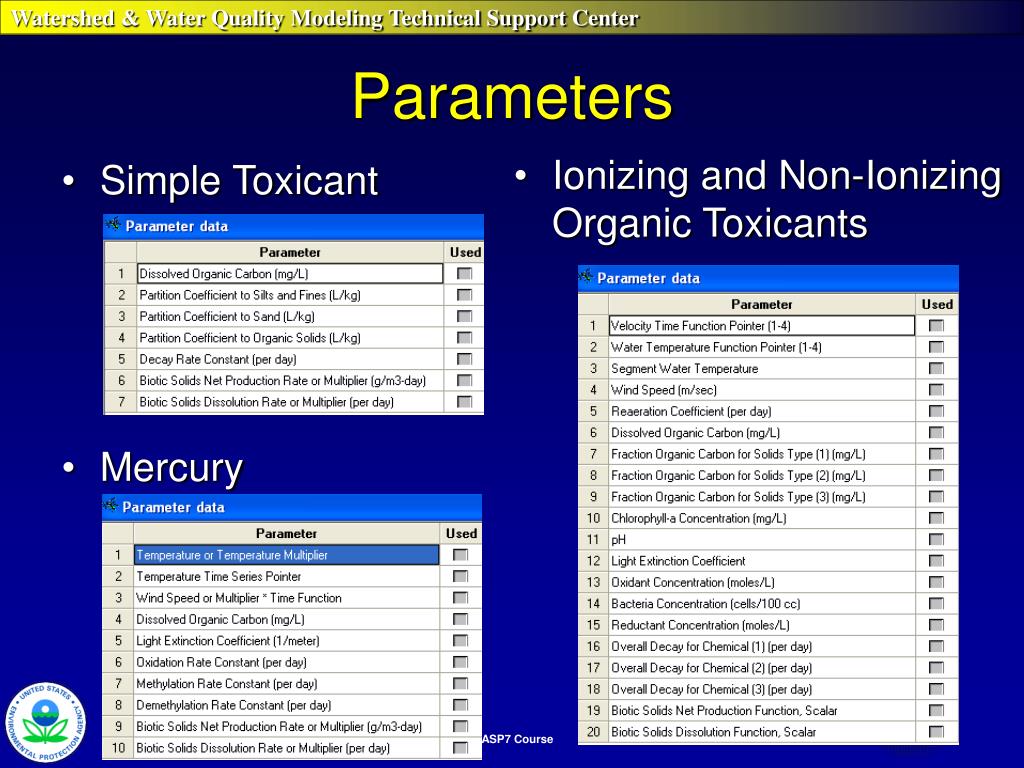
Task: Select Velocity Time Function Pointer (1-4) cell
Action: pyautogui.click(x=761, y=325)
